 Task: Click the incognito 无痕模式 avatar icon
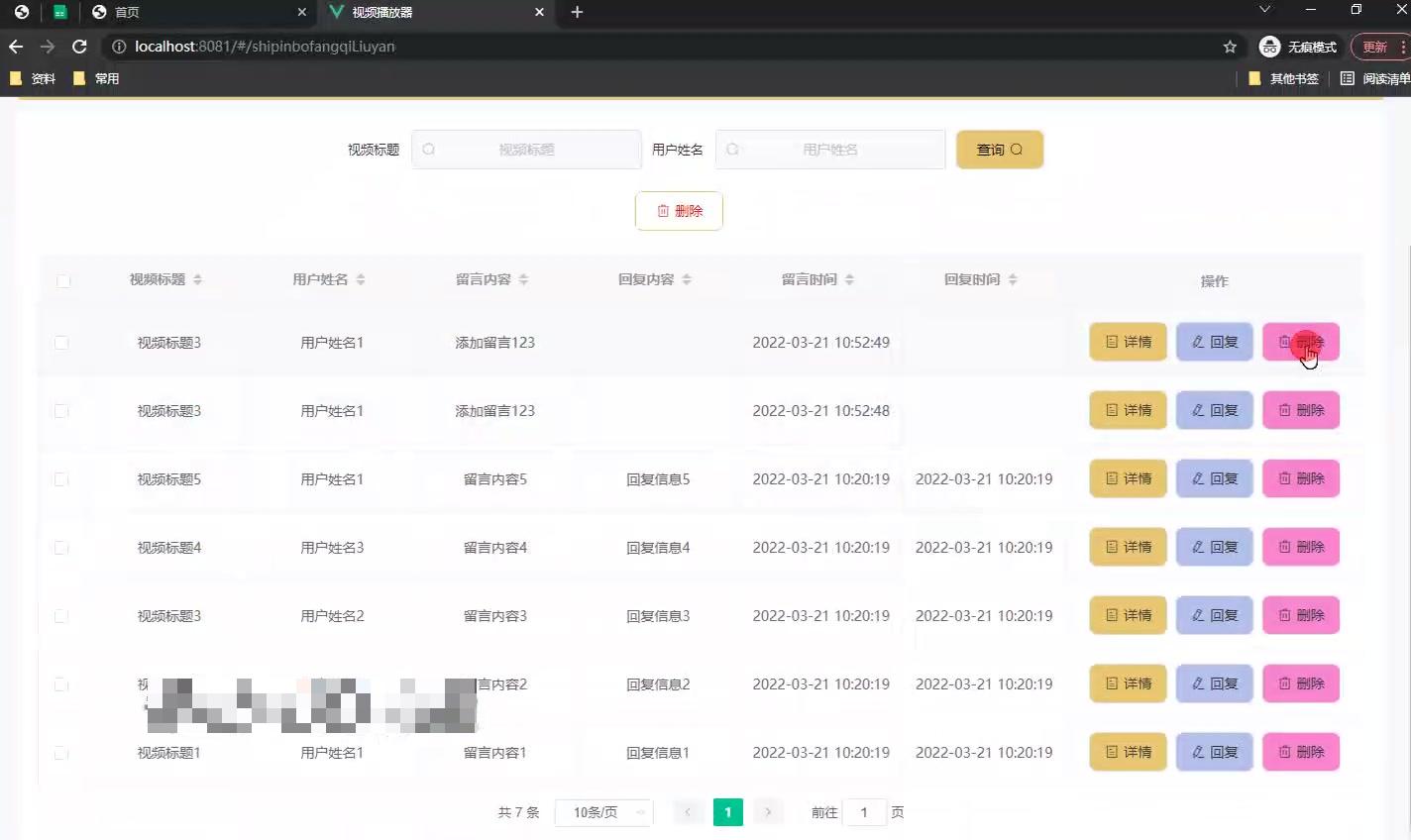pos(1269,46)
